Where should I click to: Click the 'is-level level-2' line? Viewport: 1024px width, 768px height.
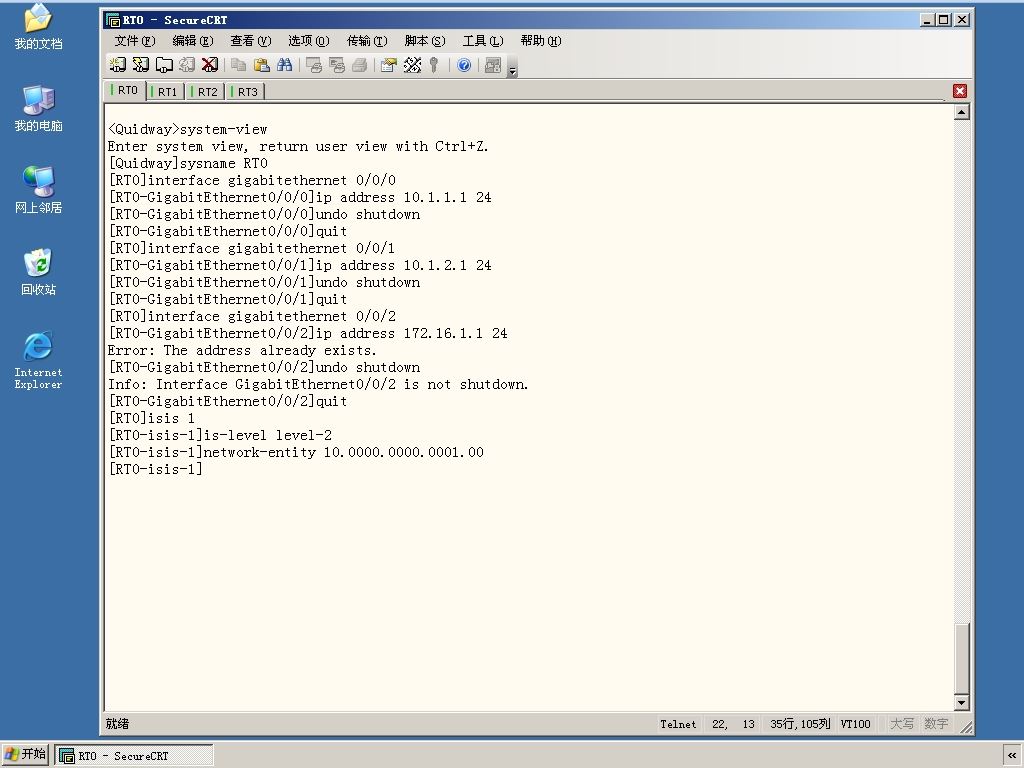pos(220,435)
